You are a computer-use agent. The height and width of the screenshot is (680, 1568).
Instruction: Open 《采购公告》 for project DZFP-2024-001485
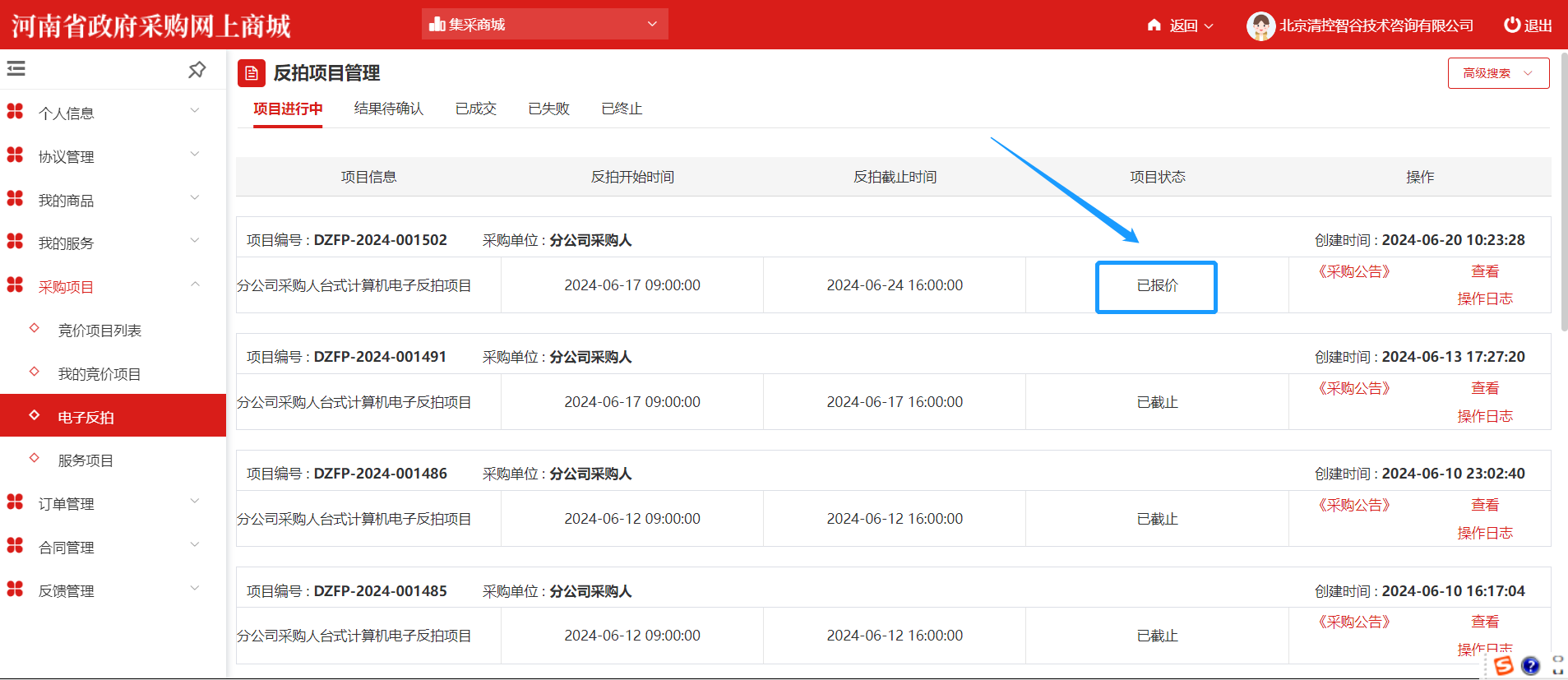tap(1354, 622)
